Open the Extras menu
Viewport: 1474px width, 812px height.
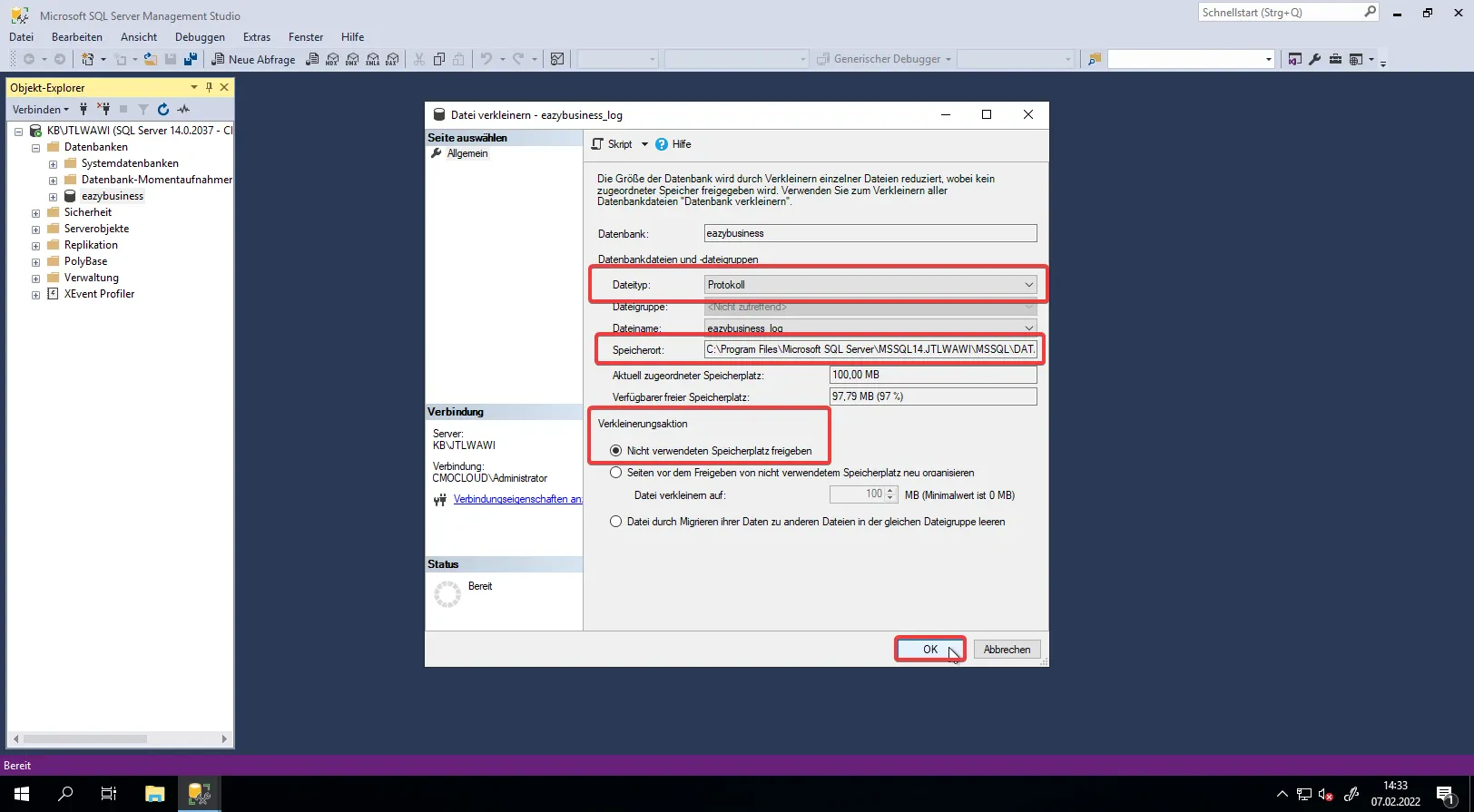click(257, 37)
